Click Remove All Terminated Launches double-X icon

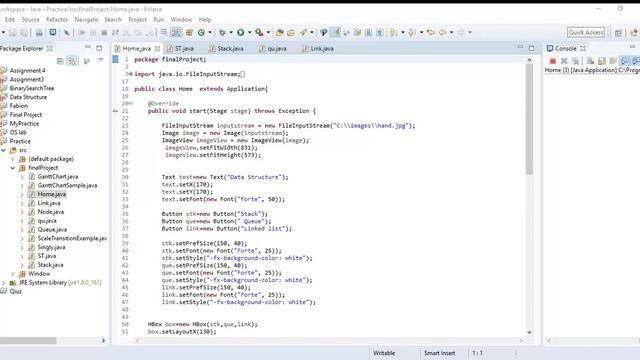576,61
